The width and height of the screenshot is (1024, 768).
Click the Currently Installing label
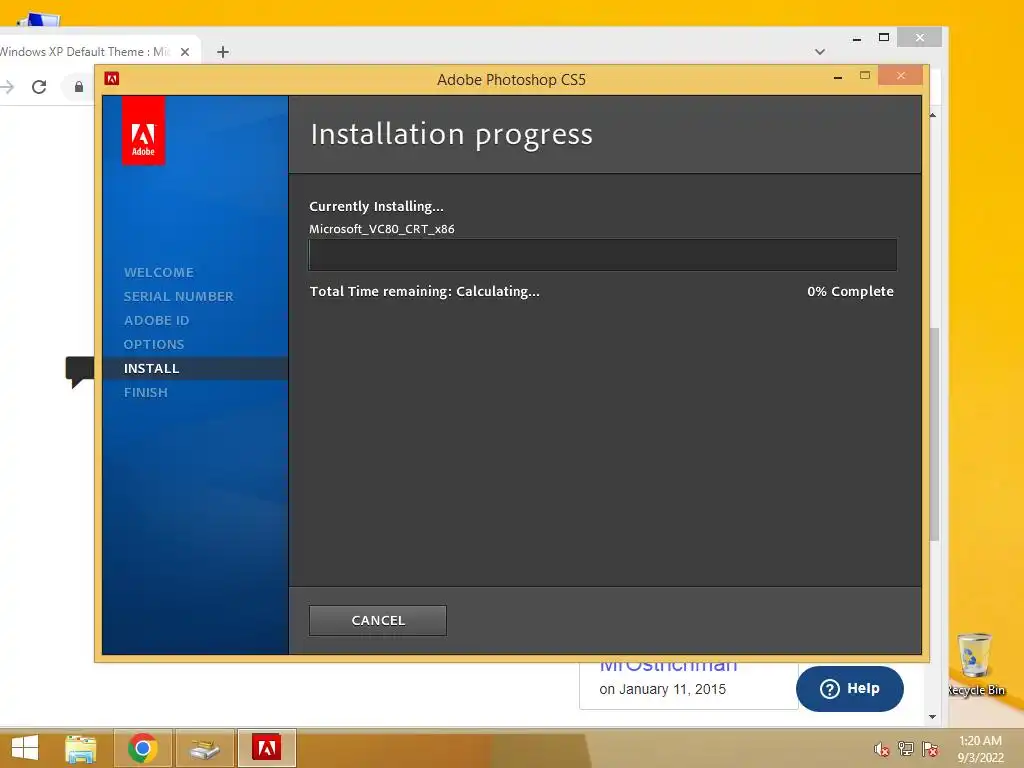tap(376, 206)
